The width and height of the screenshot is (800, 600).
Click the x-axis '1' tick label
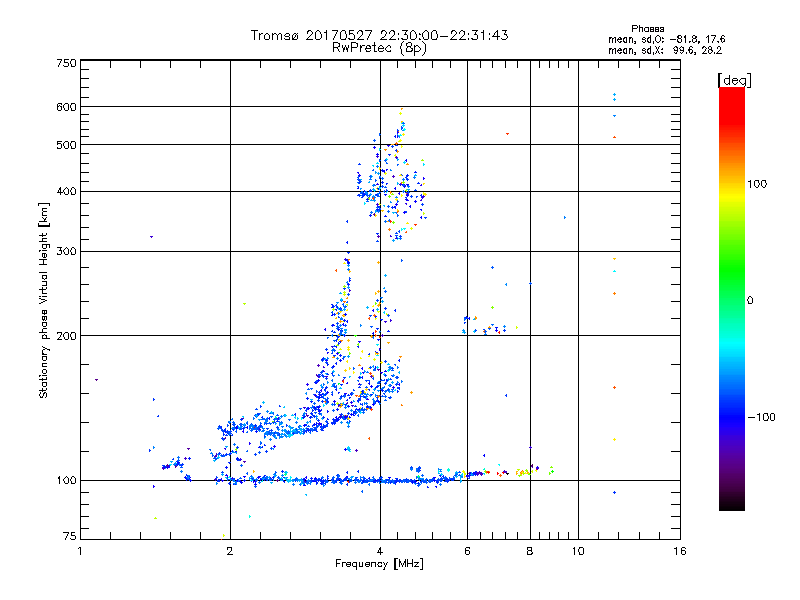pyautogui.click(x=80, y=551)
